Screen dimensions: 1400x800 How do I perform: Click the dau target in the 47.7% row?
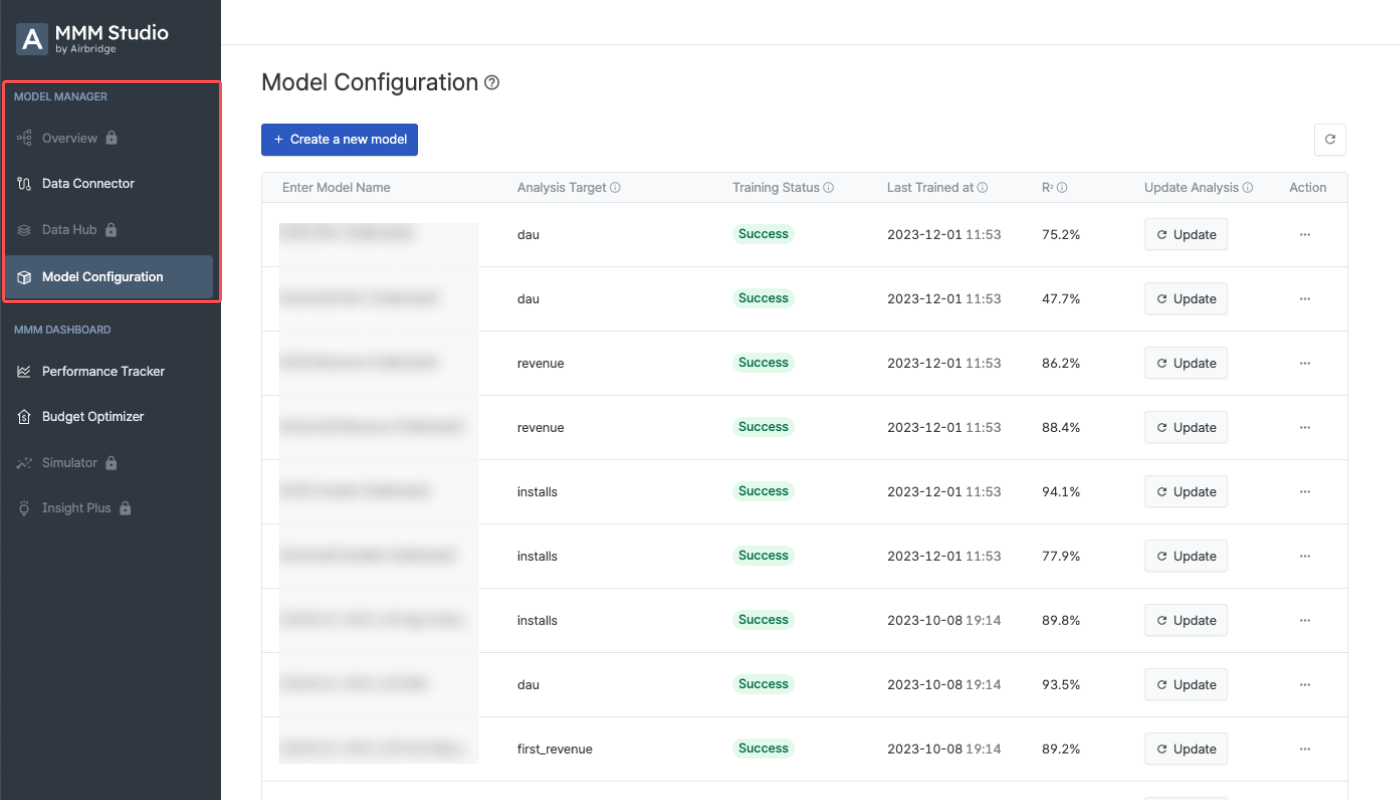click(x=528, y=299)
